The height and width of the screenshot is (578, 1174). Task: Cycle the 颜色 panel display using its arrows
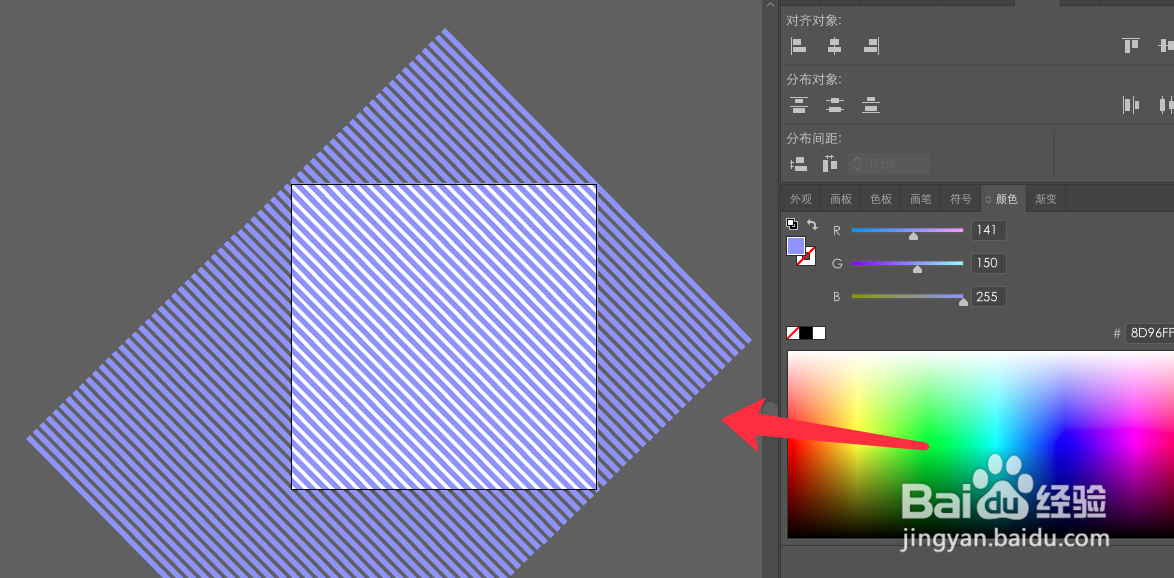tap(988, 199)
